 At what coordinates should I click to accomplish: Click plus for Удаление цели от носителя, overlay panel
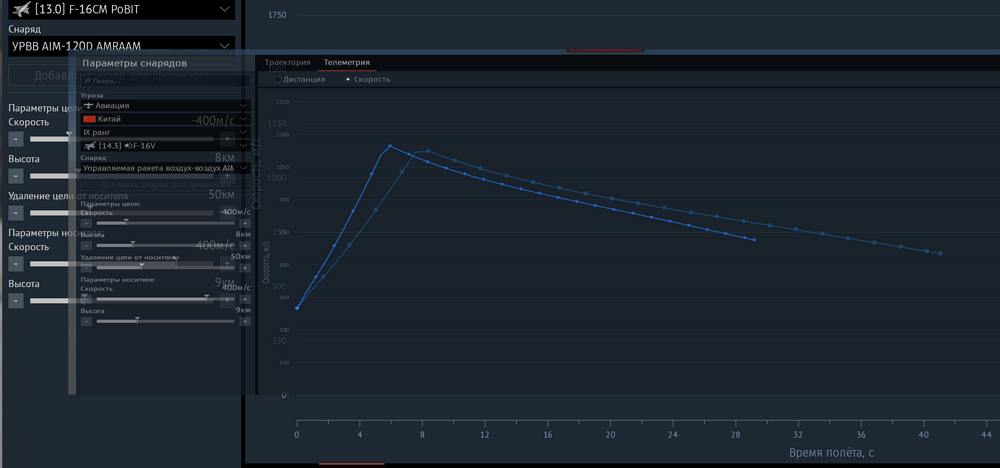244,267
